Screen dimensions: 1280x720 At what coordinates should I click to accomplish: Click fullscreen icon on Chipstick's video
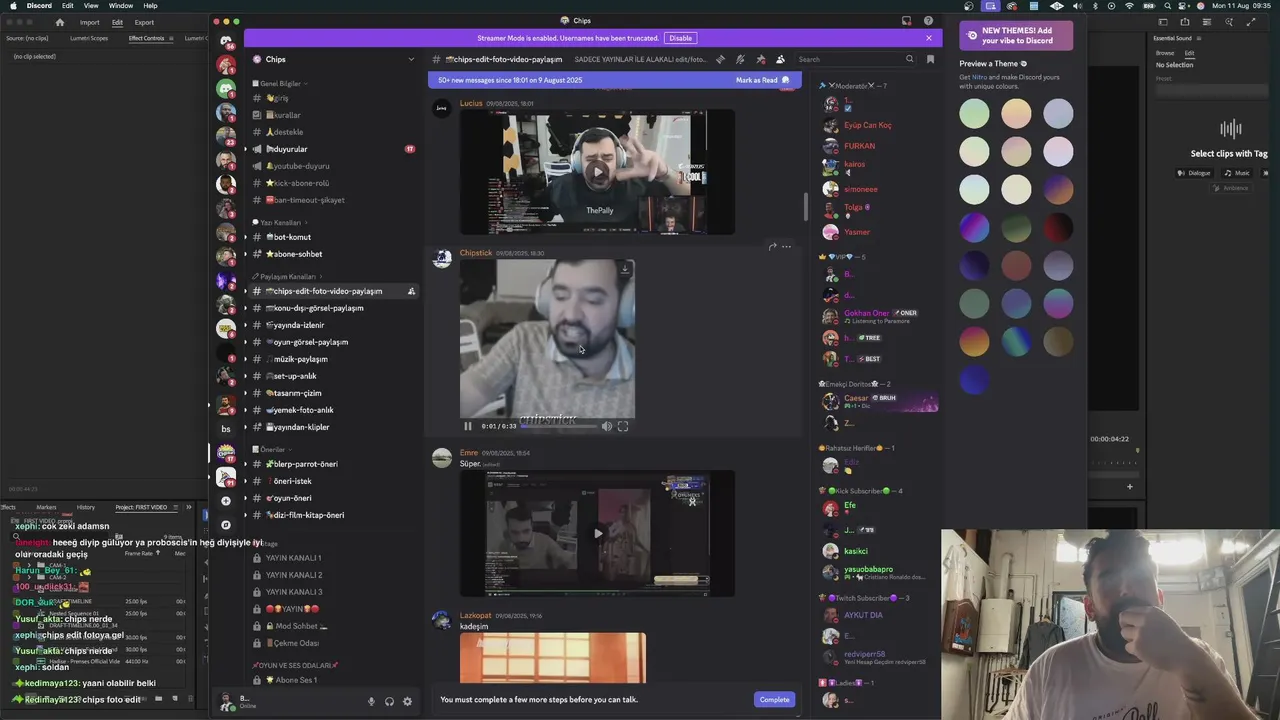point(623,426)
